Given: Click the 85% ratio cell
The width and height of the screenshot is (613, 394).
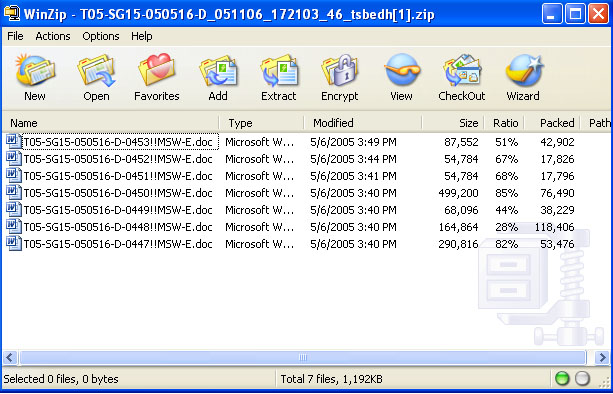Looking at the screenshot, I should click(x=507, y=193).
